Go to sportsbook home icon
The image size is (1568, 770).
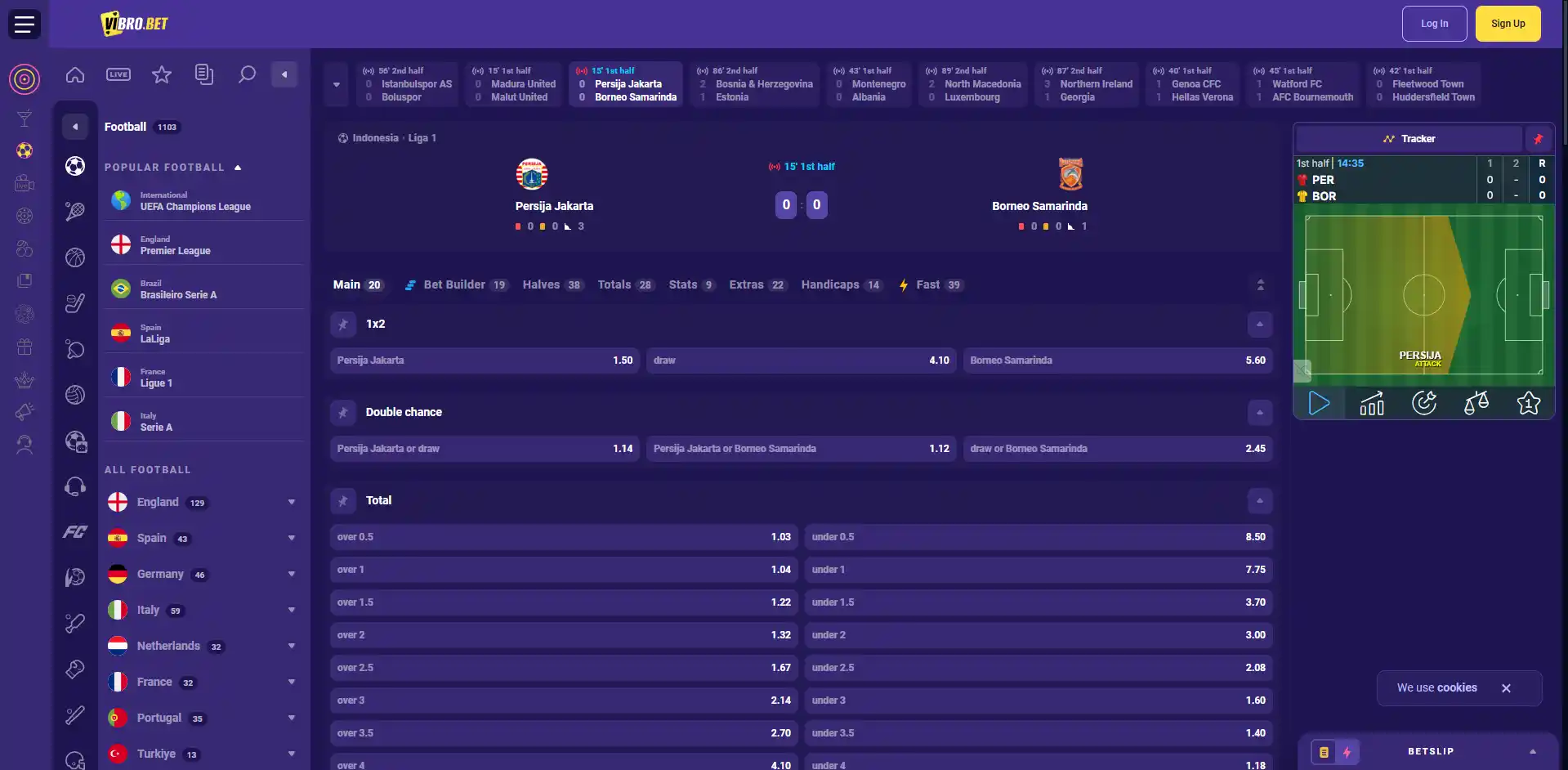[x=75, y=75]
